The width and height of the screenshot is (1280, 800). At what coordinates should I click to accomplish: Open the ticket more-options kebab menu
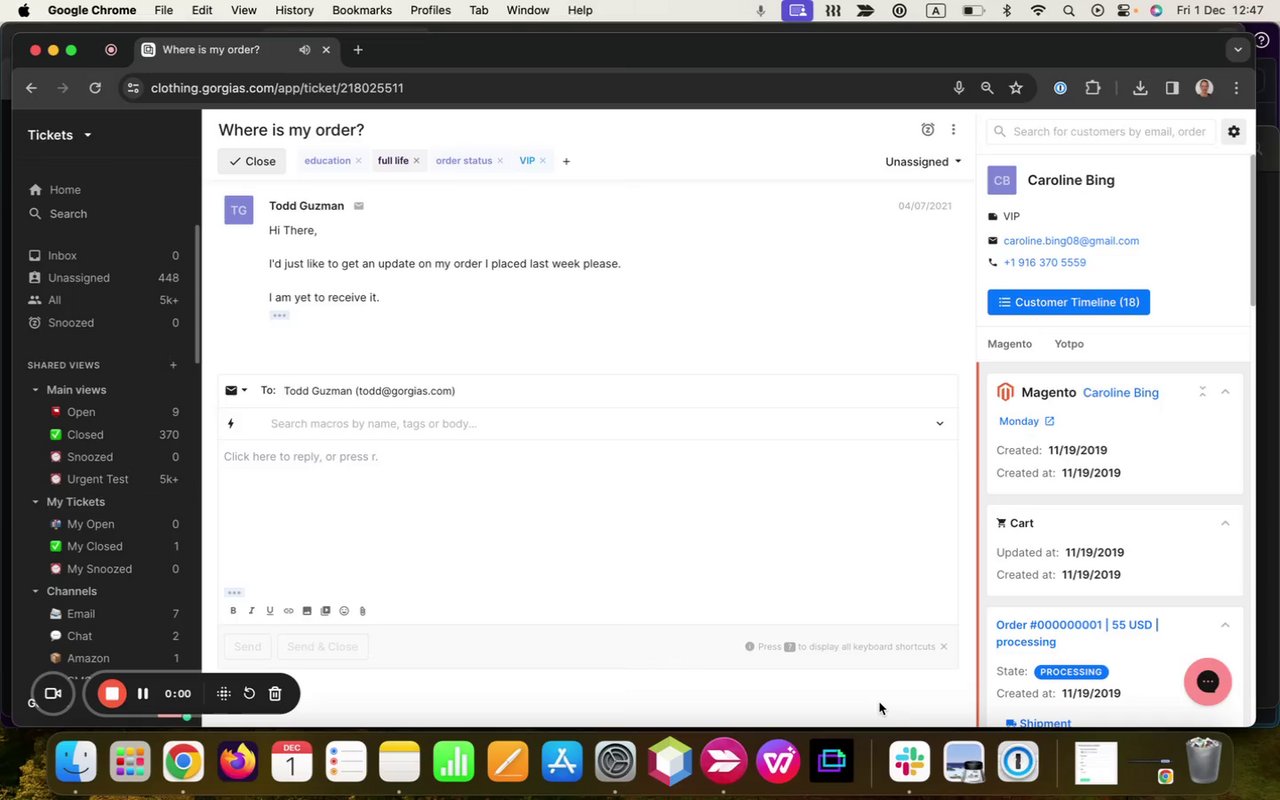pos(953,130)
